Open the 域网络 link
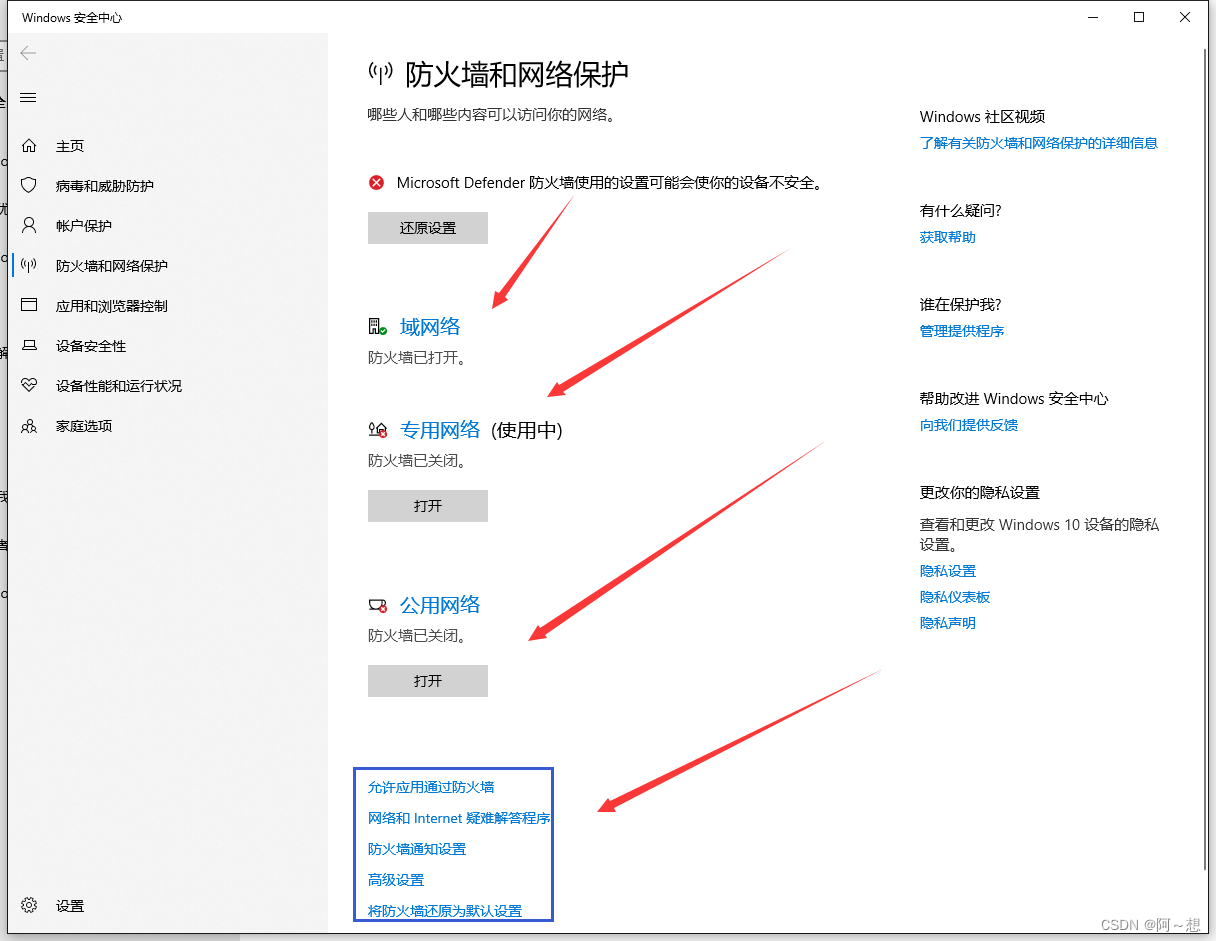Image resolution: width=1216 pixels, height=941 pixels. tap(430, 326)
